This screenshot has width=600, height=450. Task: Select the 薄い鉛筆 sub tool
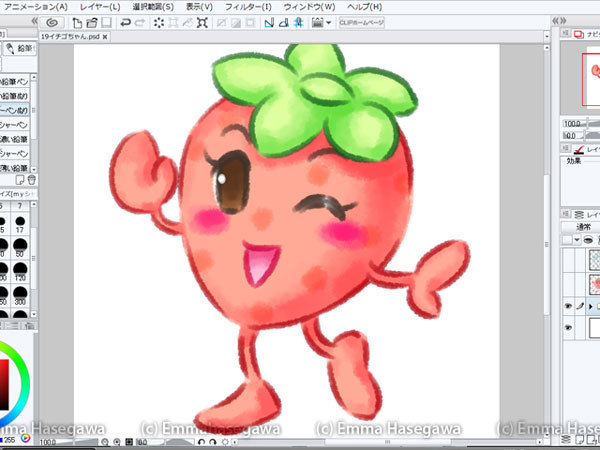tap(15, 168)
